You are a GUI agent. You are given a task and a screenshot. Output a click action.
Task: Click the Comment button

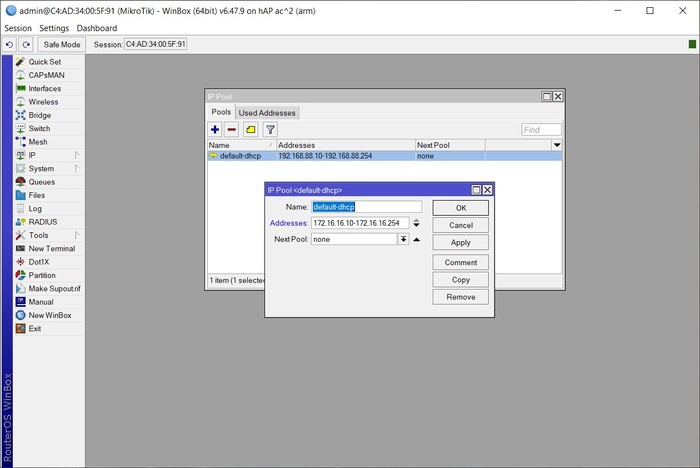(x=461, y=263)
